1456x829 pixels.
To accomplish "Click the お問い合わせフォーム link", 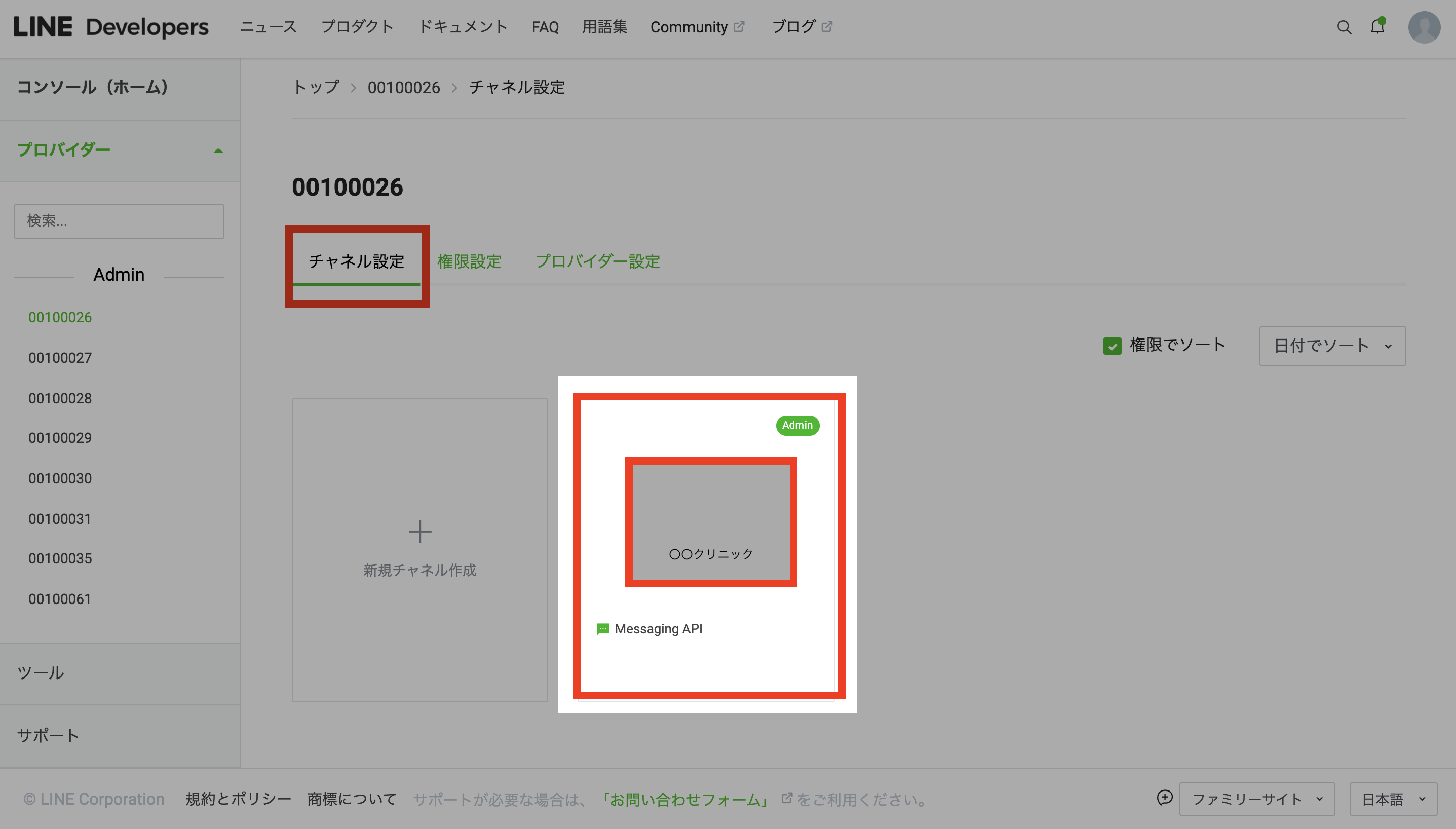I will point(685,800).
